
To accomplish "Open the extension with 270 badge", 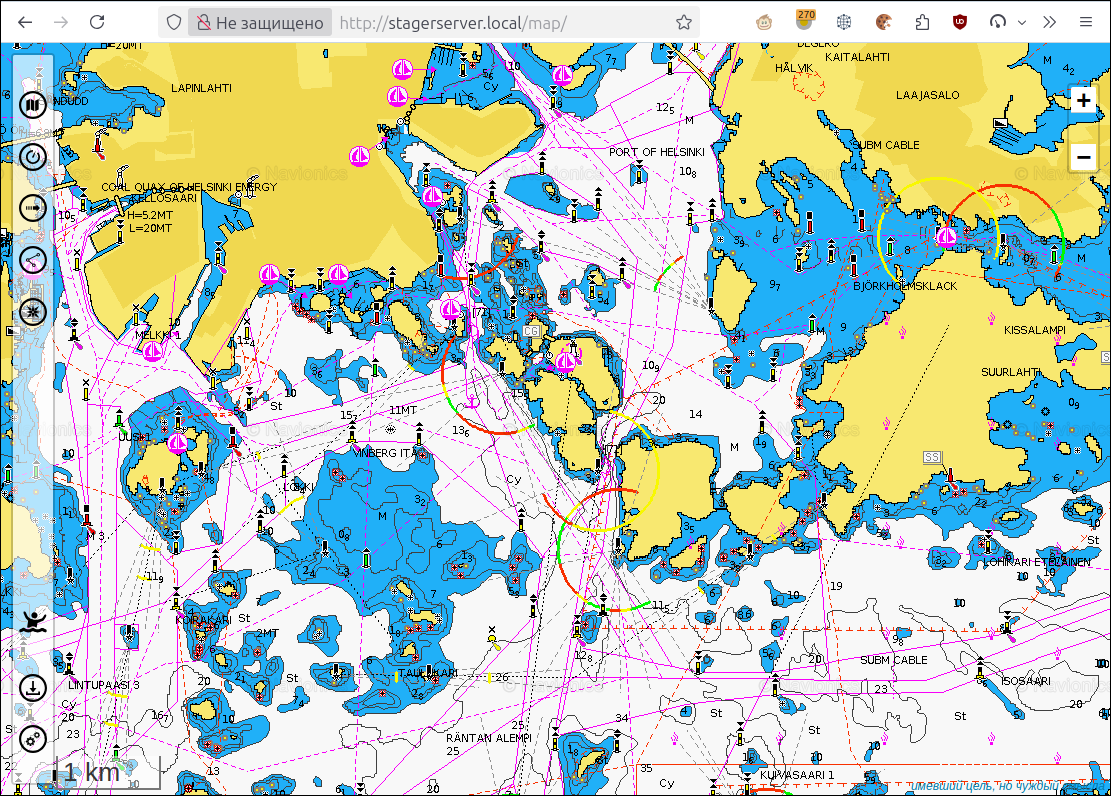I will pyautogui.click(x=803, y=21).
